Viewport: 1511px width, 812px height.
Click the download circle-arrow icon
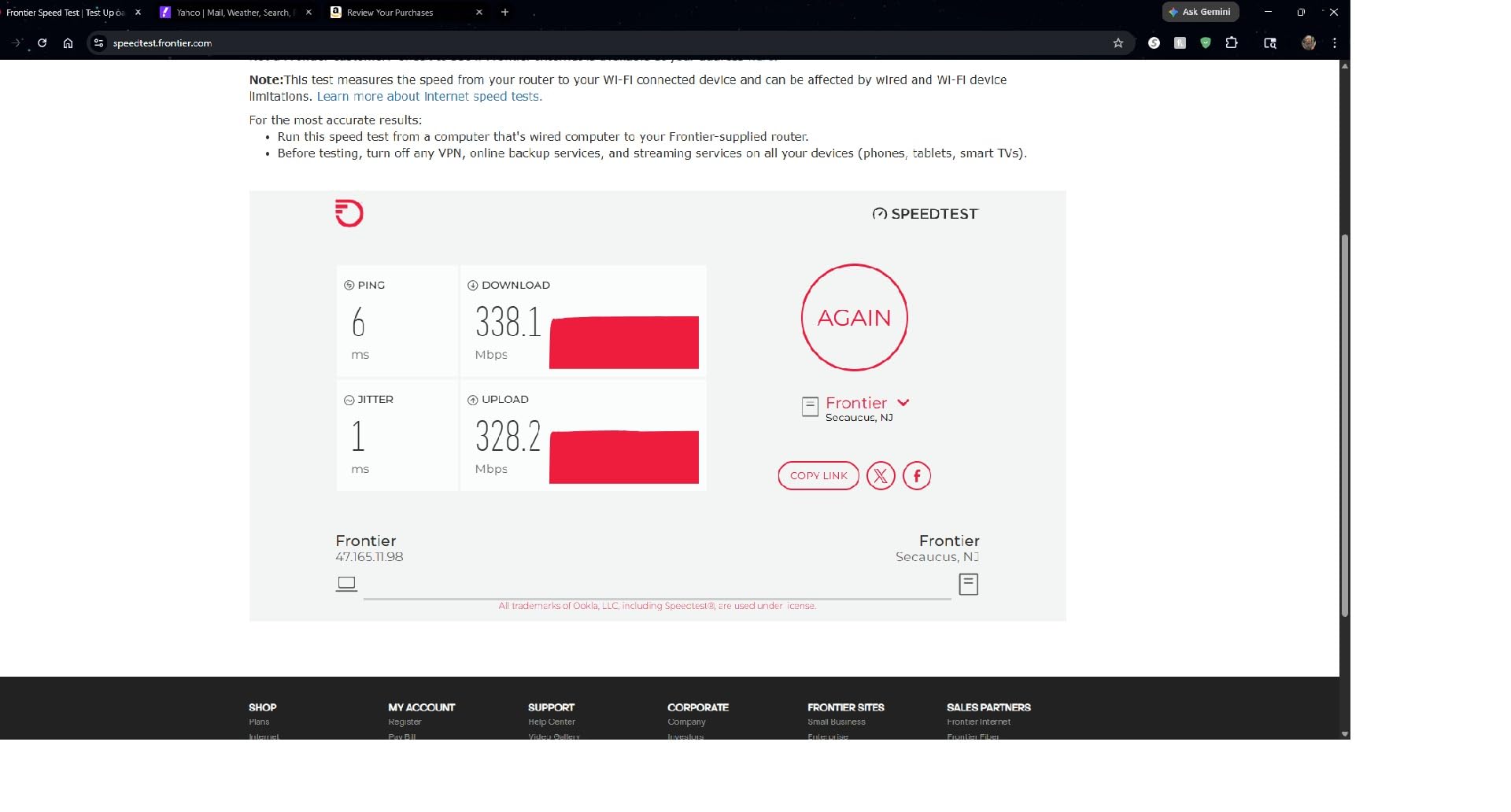point(473,286)
